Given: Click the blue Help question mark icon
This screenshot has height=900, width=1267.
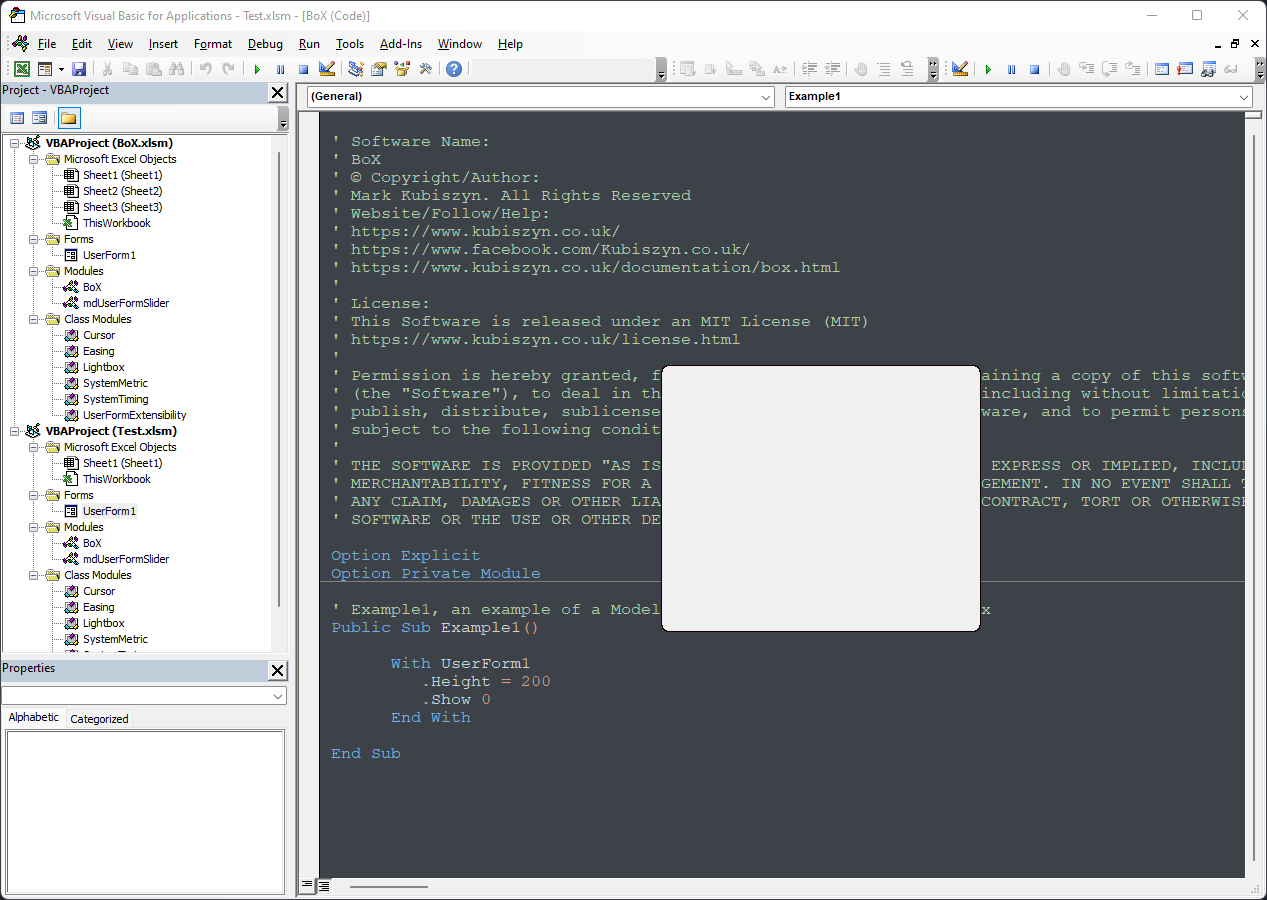Looking at the screenshot, I should [454, 69].
